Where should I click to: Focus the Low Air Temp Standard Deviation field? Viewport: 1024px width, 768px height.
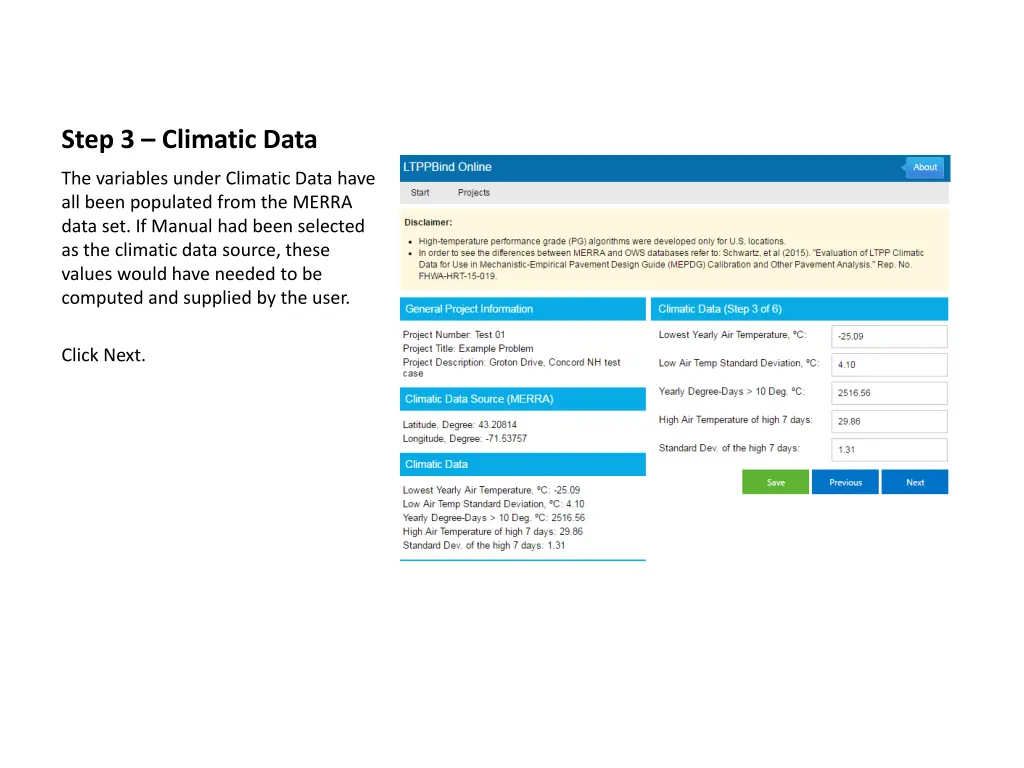click(x=889, y=365)
